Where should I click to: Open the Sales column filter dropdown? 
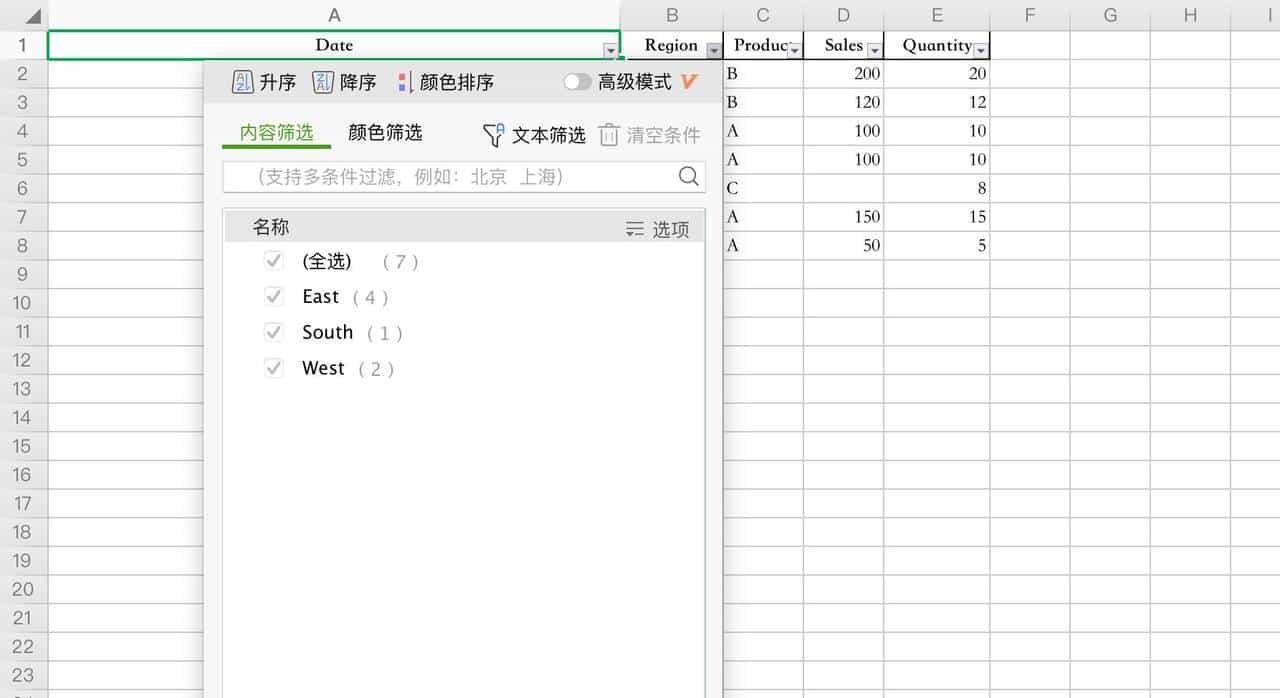point(876,48)
